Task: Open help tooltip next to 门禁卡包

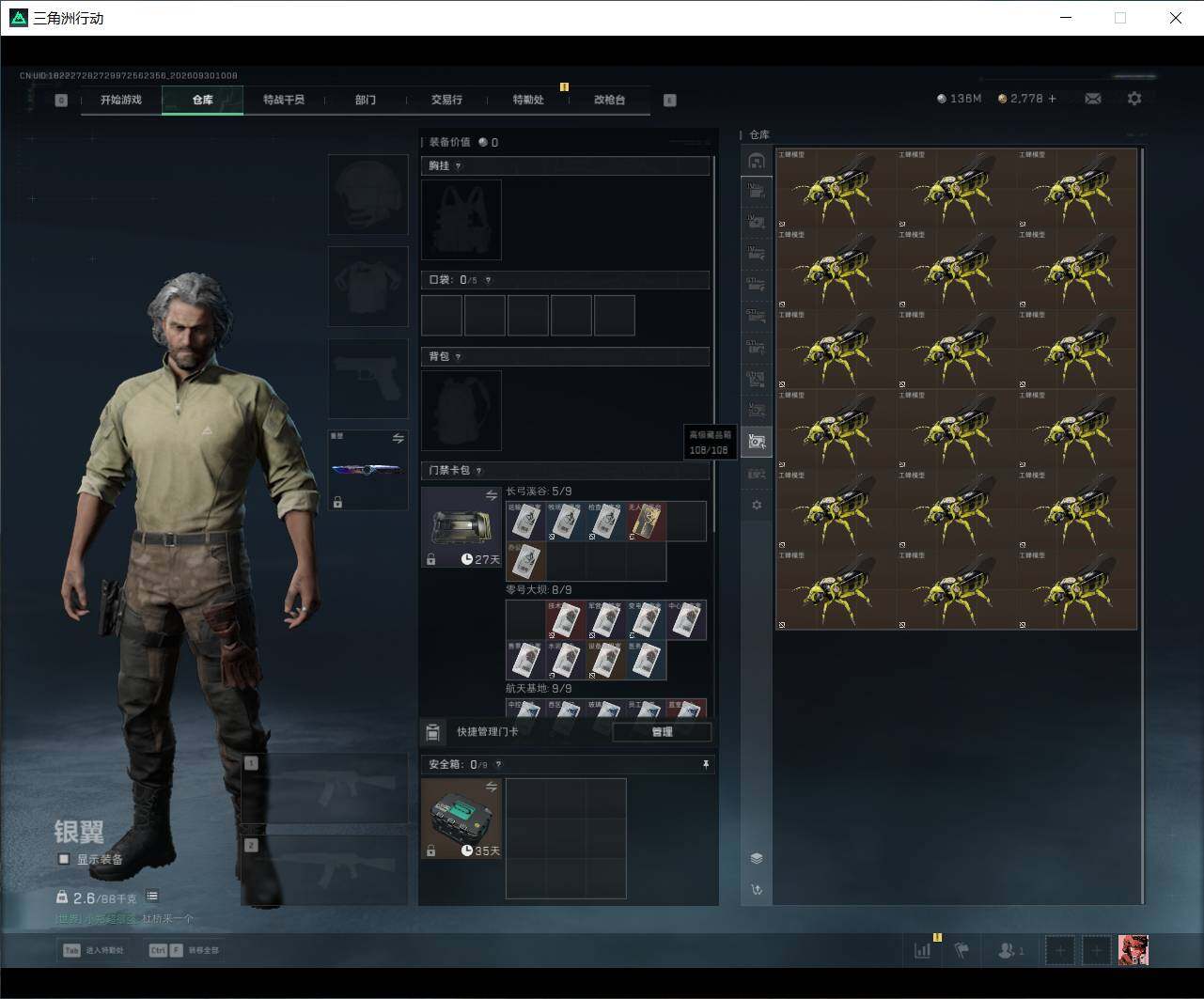Action: [479, 471]
